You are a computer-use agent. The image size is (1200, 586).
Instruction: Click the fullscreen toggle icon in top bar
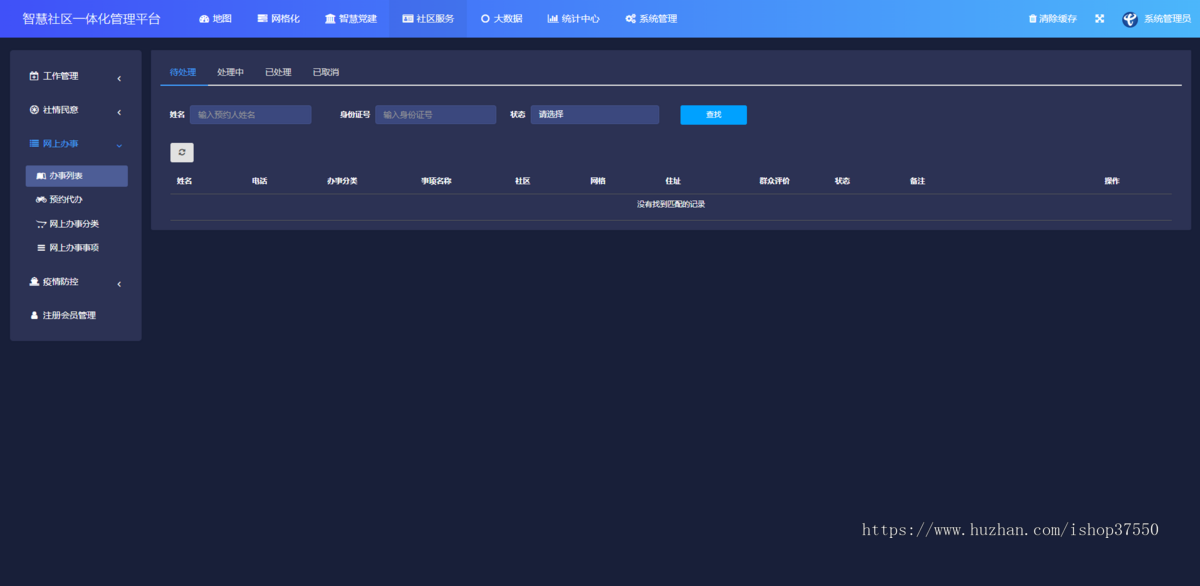click(x=1098, y=18)
